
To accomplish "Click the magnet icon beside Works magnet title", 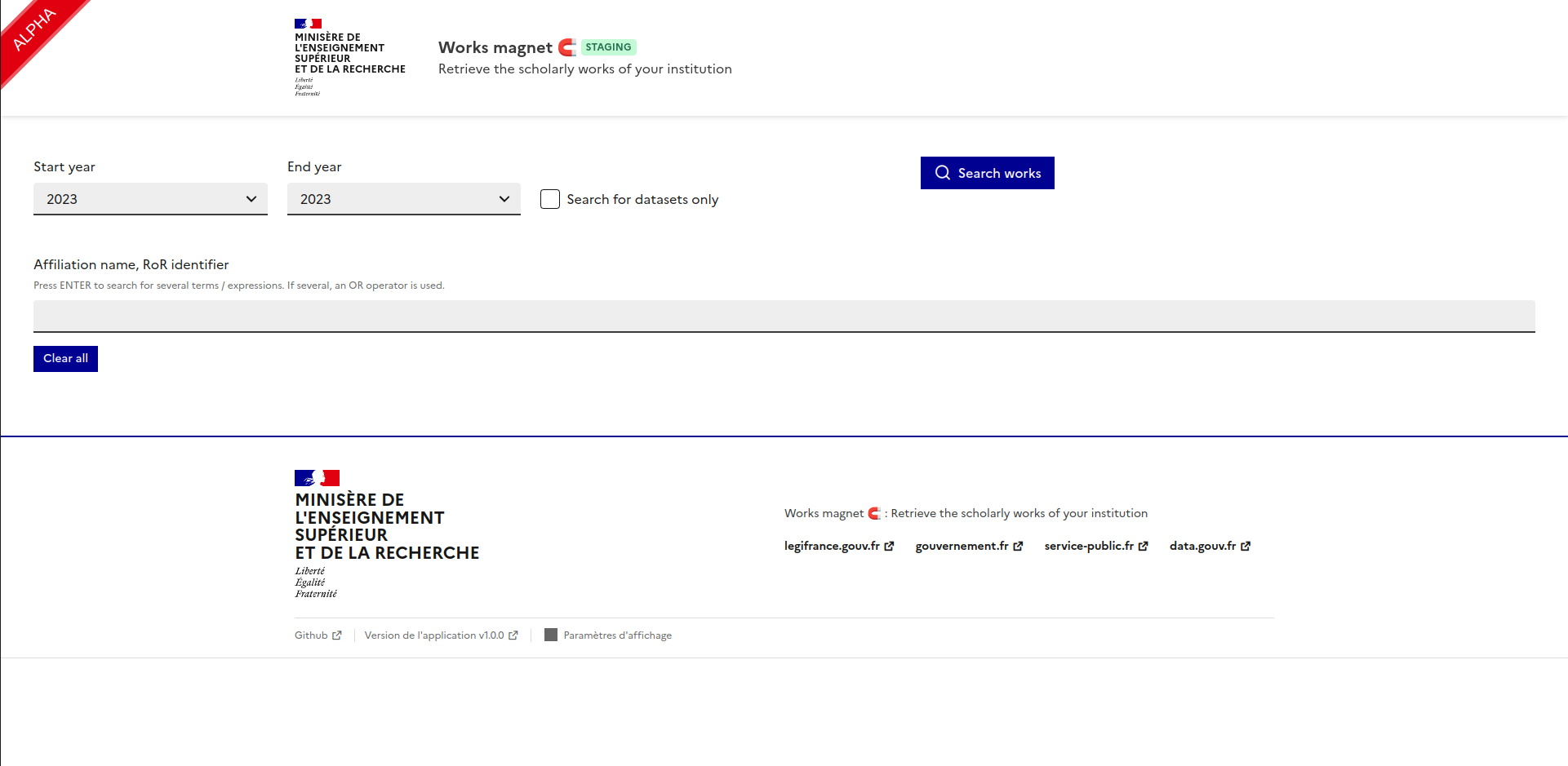I will [567, 47].
